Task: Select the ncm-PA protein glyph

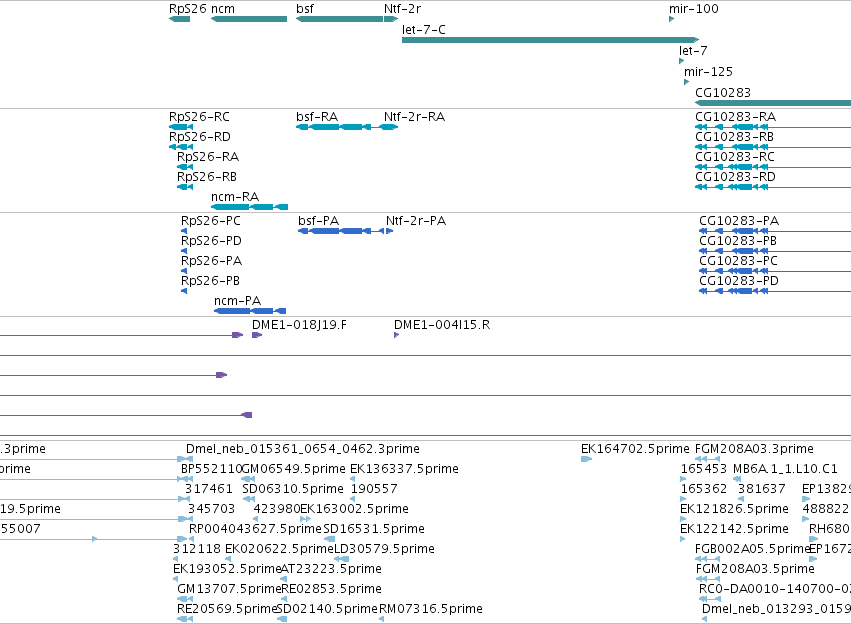Action: click(x=250, y=311)
